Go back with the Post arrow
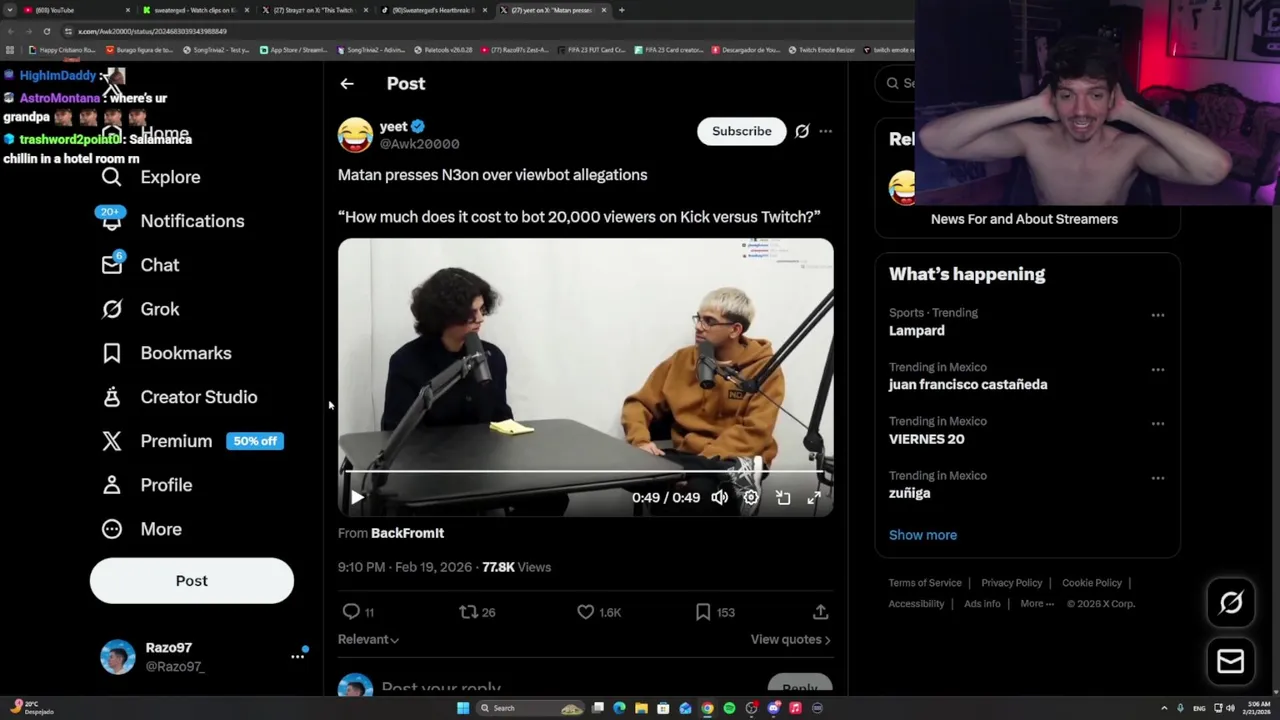Image resolution: width=1280 pixels, height=720 pixels. 347,84
